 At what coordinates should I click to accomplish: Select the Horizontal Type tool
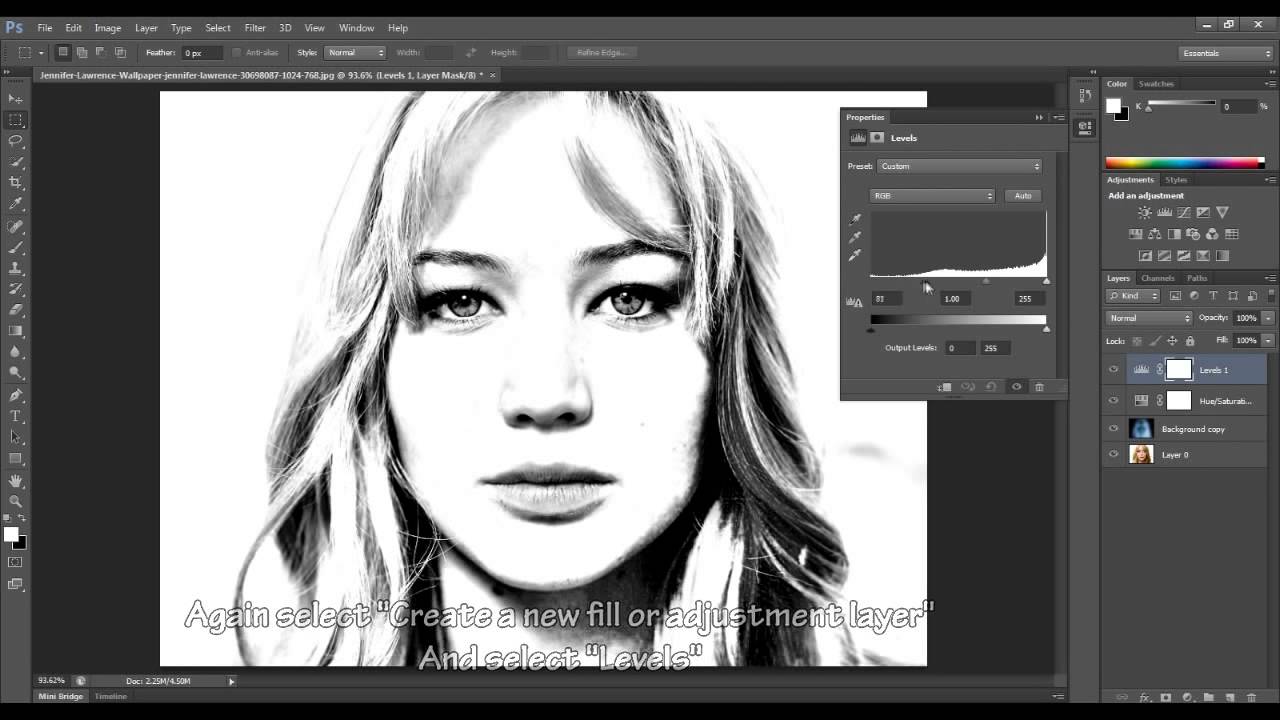click(x=16, y=416)
